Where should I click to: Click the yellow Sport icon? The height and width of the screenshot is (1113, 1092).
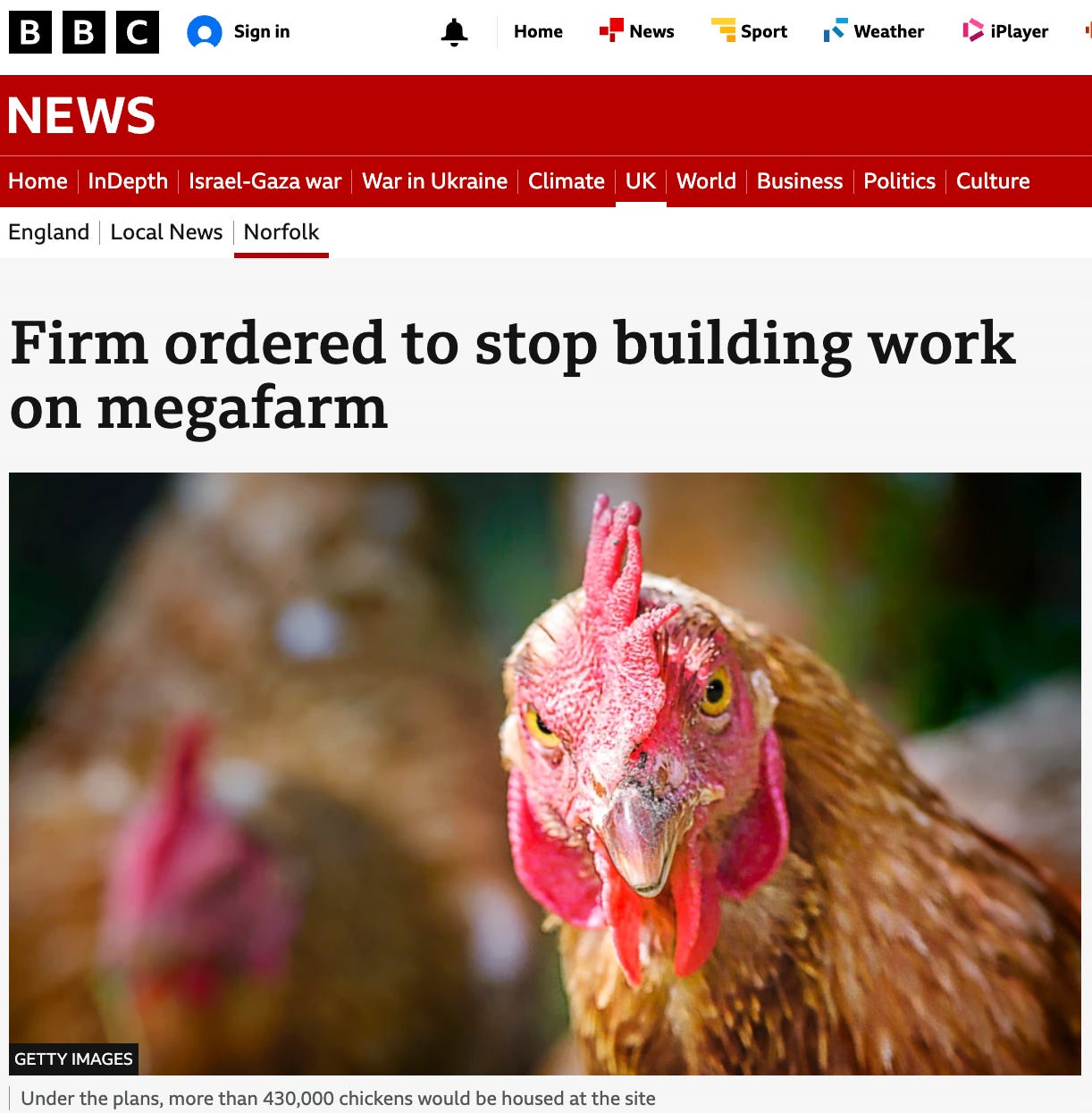(723, 30)
